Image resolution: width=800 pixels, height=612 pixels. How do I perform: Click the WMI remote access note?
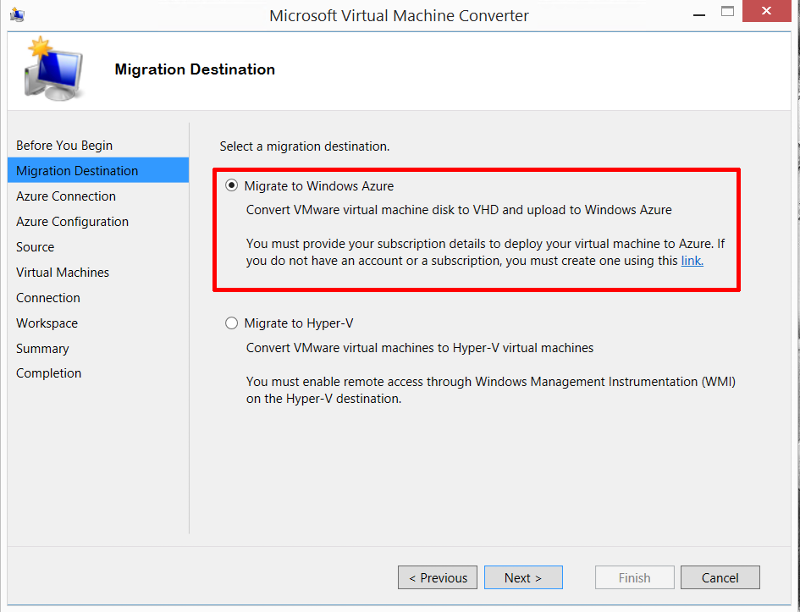(x=491, y=390)
